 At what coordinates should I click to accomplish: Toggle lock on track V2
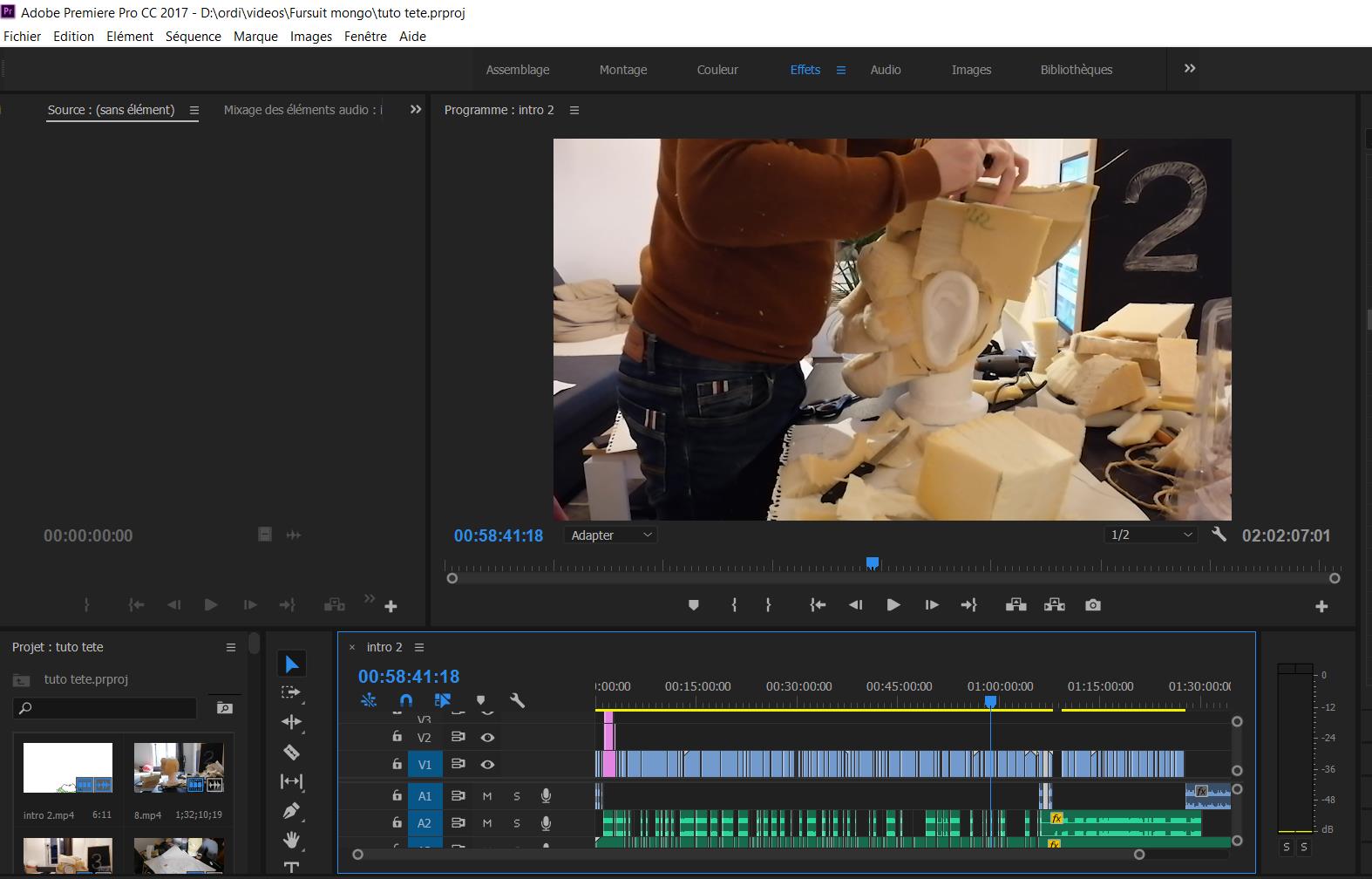(397, 738)
